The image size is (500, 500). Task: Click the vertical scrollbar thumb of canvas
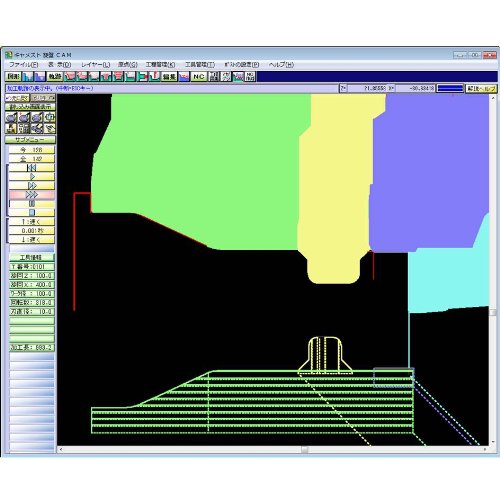tap(493, 312)
